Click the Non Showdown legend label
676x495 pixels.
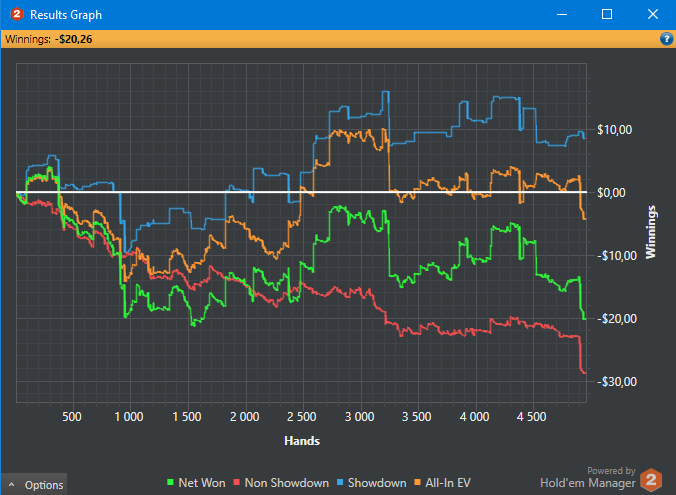(x=287, y=483)
